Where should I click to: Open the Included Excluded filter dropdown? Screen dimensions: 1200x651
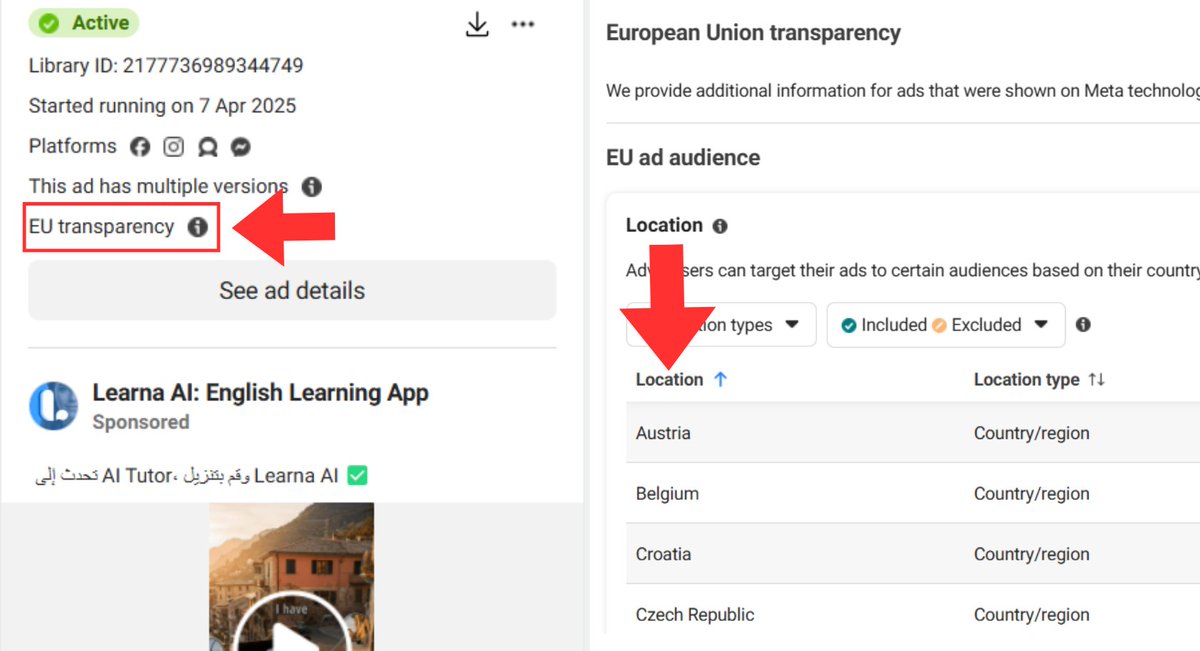946,325
